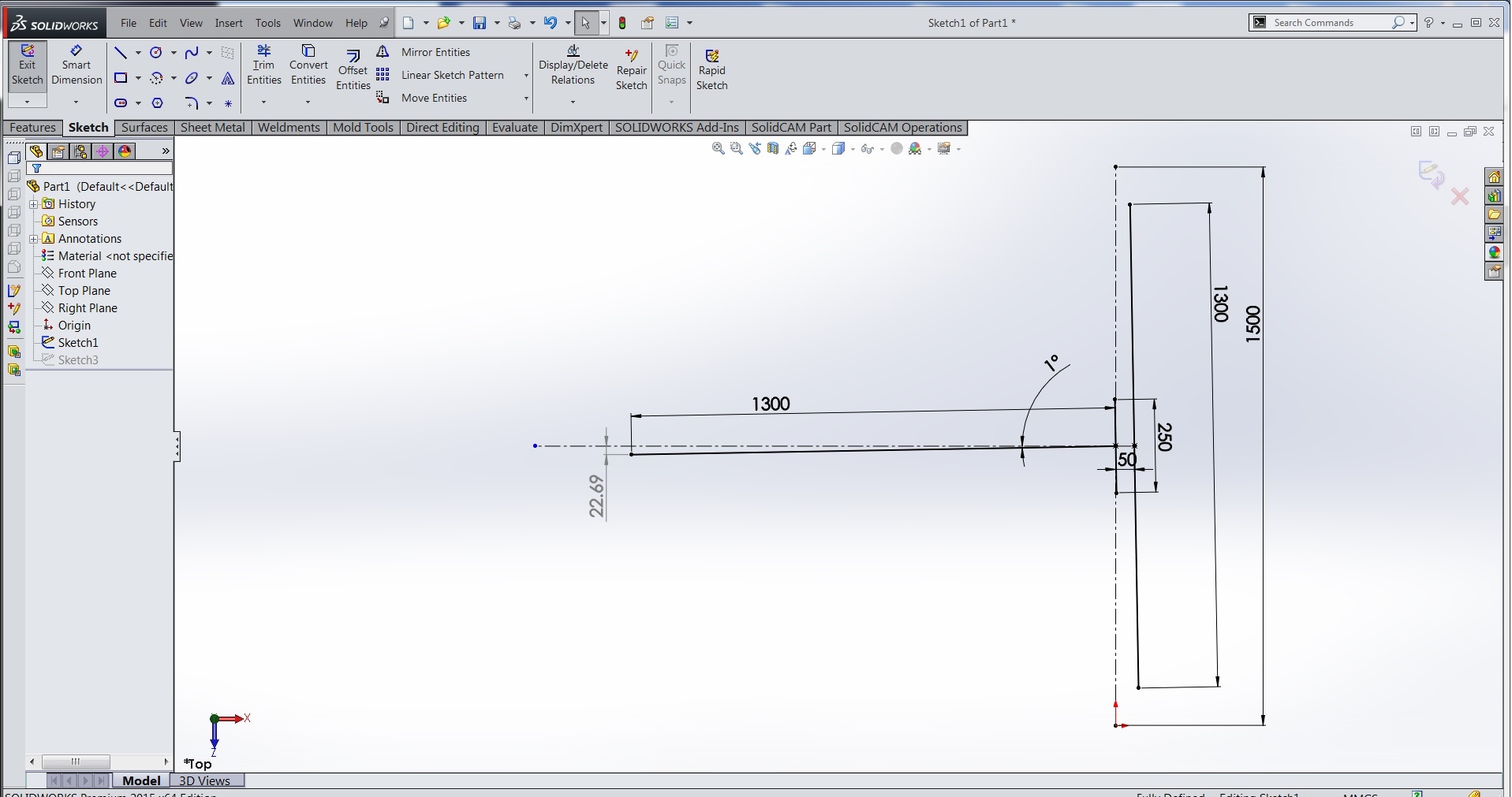Toggle Exit Sketch button

[27, 65]
